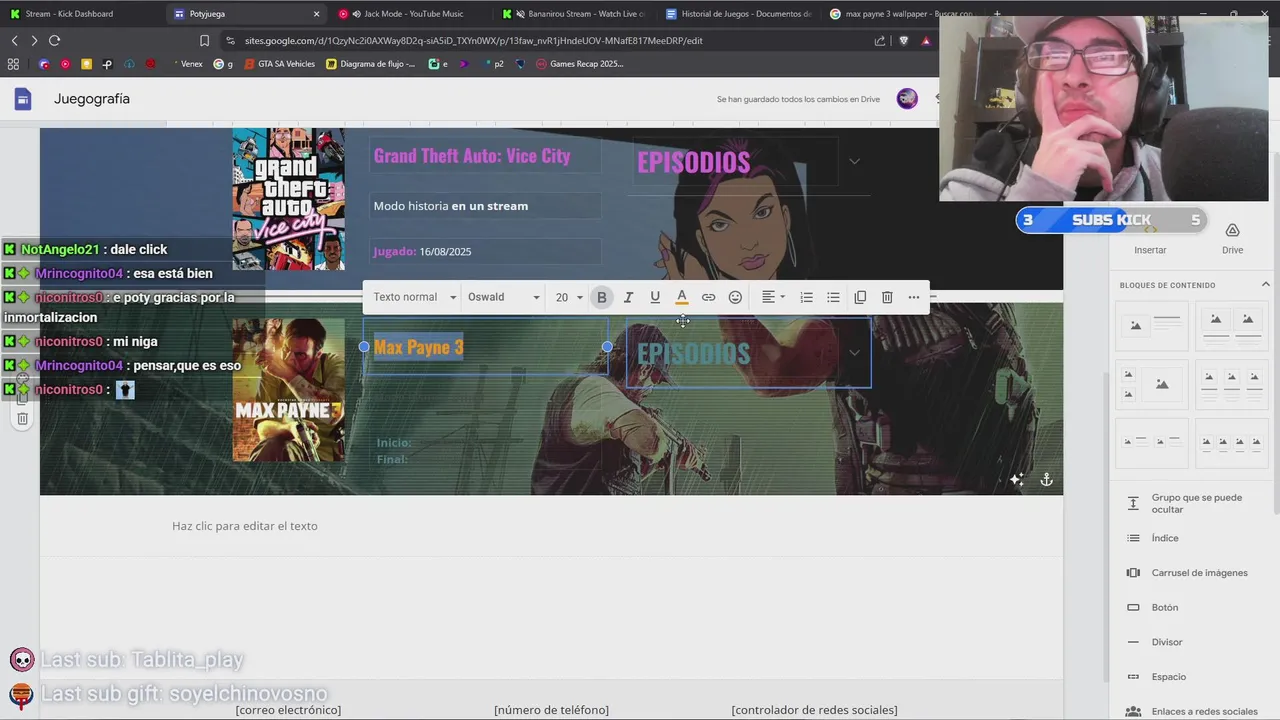Reload the current page
Image resolution: width=1280 pixels, height=720 pixels.
(x=54, y=41)
